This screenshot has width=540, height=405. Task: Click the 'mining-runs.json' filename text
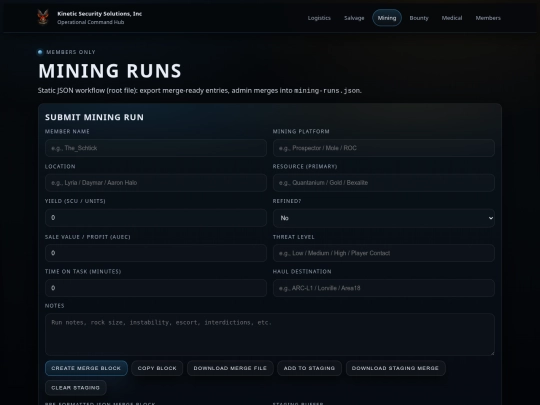(327, 91)
